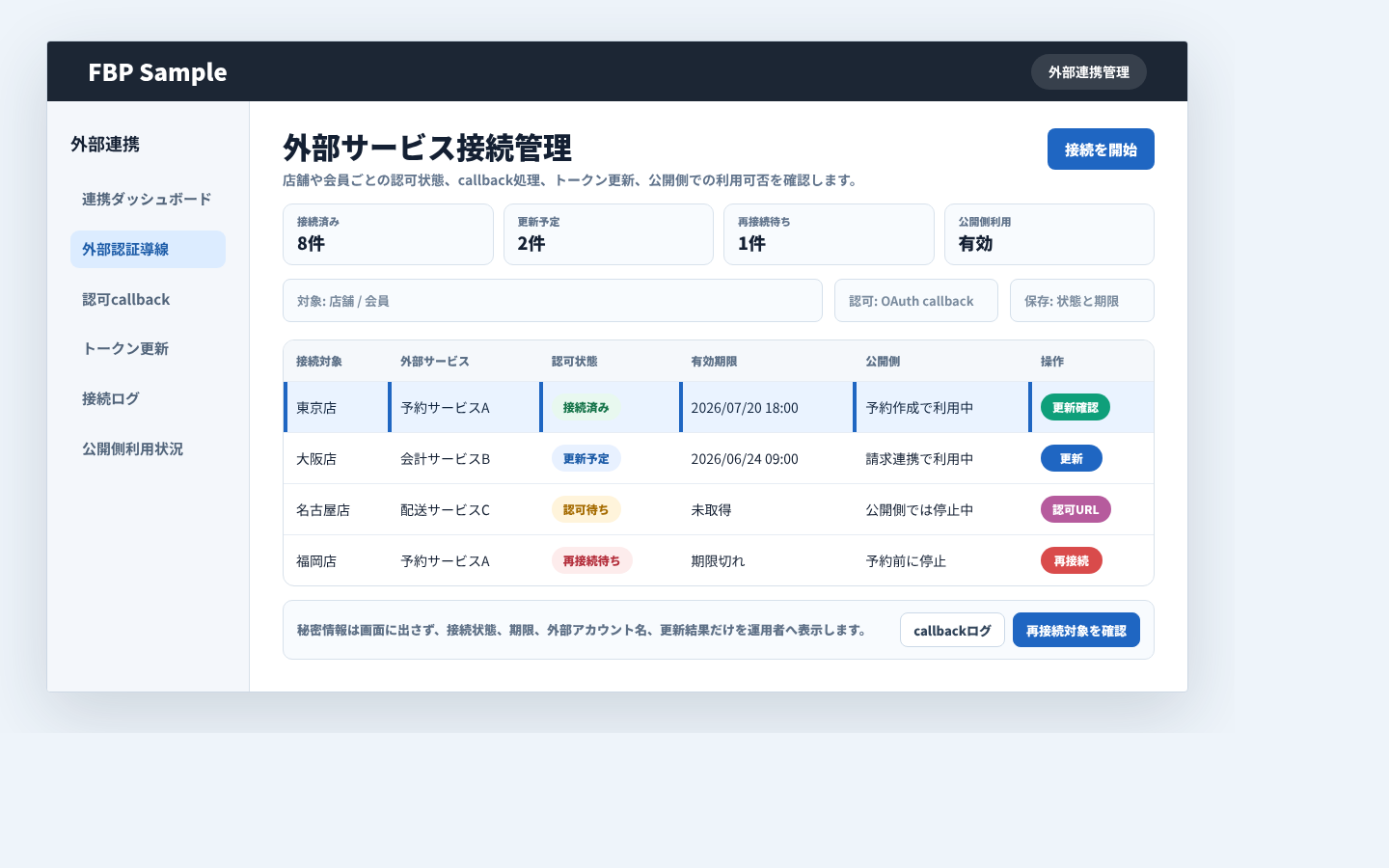The image size is (1389, 868).
Task: Click the 更新予定 status badge in 大阪店 row
Action: click(x=586, y=458)
